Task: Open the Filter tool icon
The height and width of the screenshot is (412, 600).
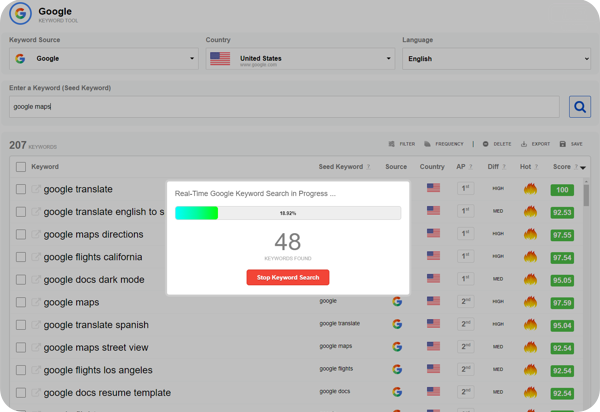Action: tap(391, 144)
